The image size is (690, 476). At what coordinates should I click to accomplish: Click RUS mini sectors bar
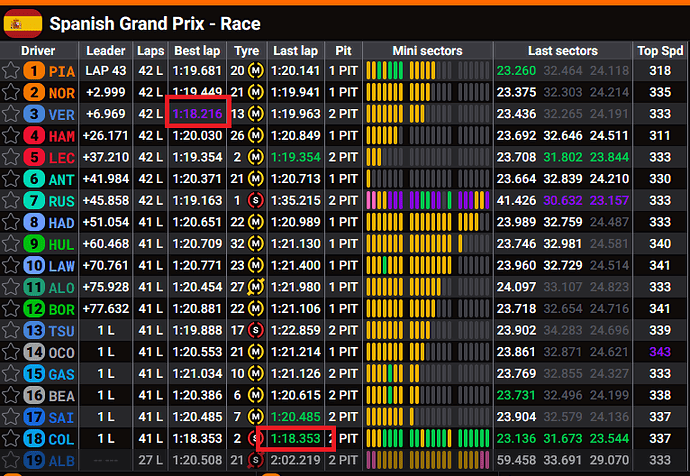pos(428,201)
